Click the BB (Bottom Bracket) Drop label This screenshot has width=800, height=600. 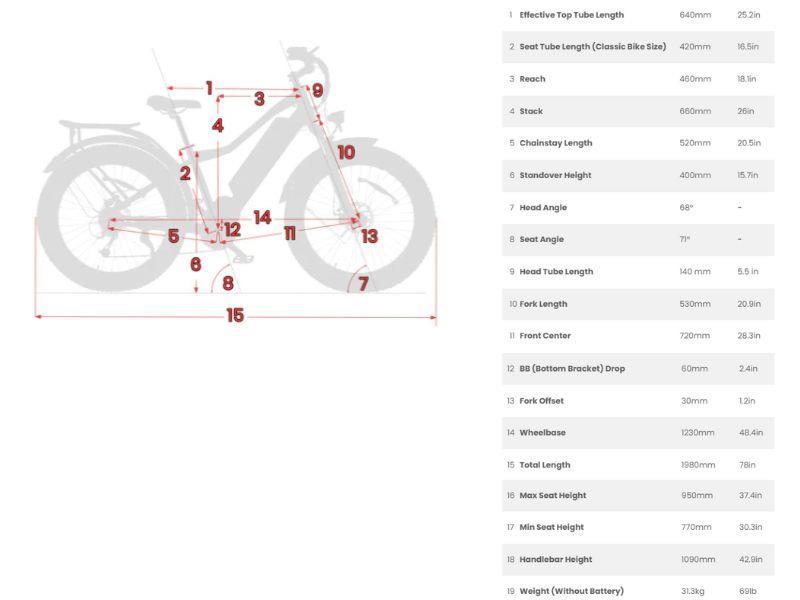coord(571,368)
